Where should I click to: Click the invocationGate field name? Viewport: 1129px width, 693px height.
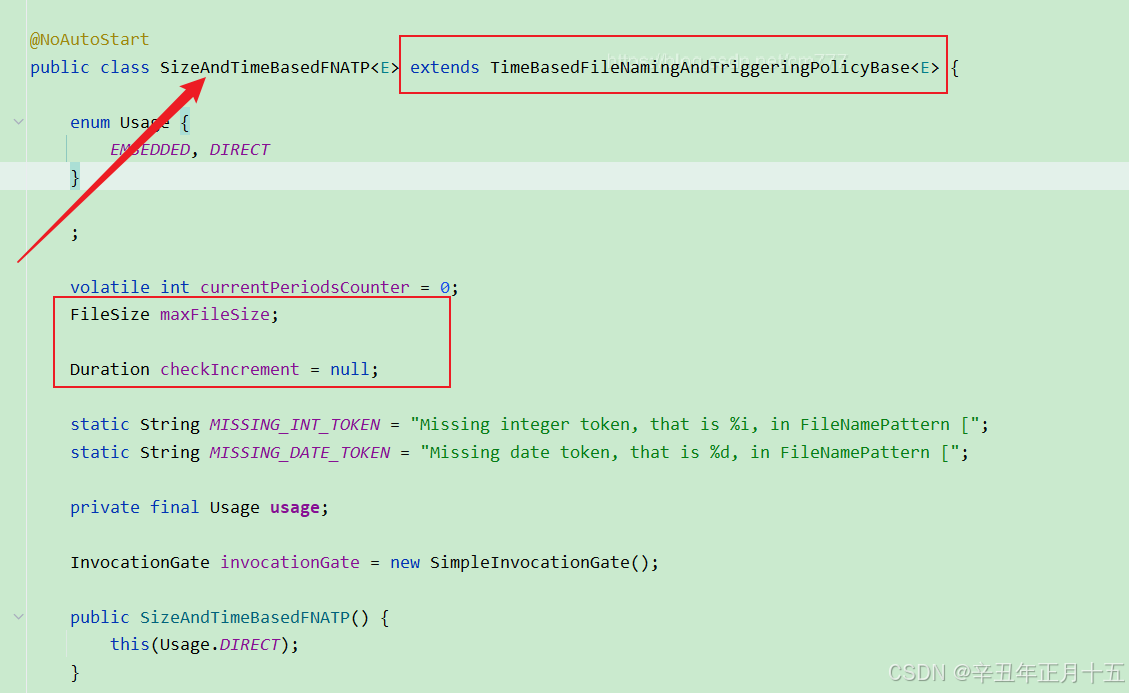(289, 563)
